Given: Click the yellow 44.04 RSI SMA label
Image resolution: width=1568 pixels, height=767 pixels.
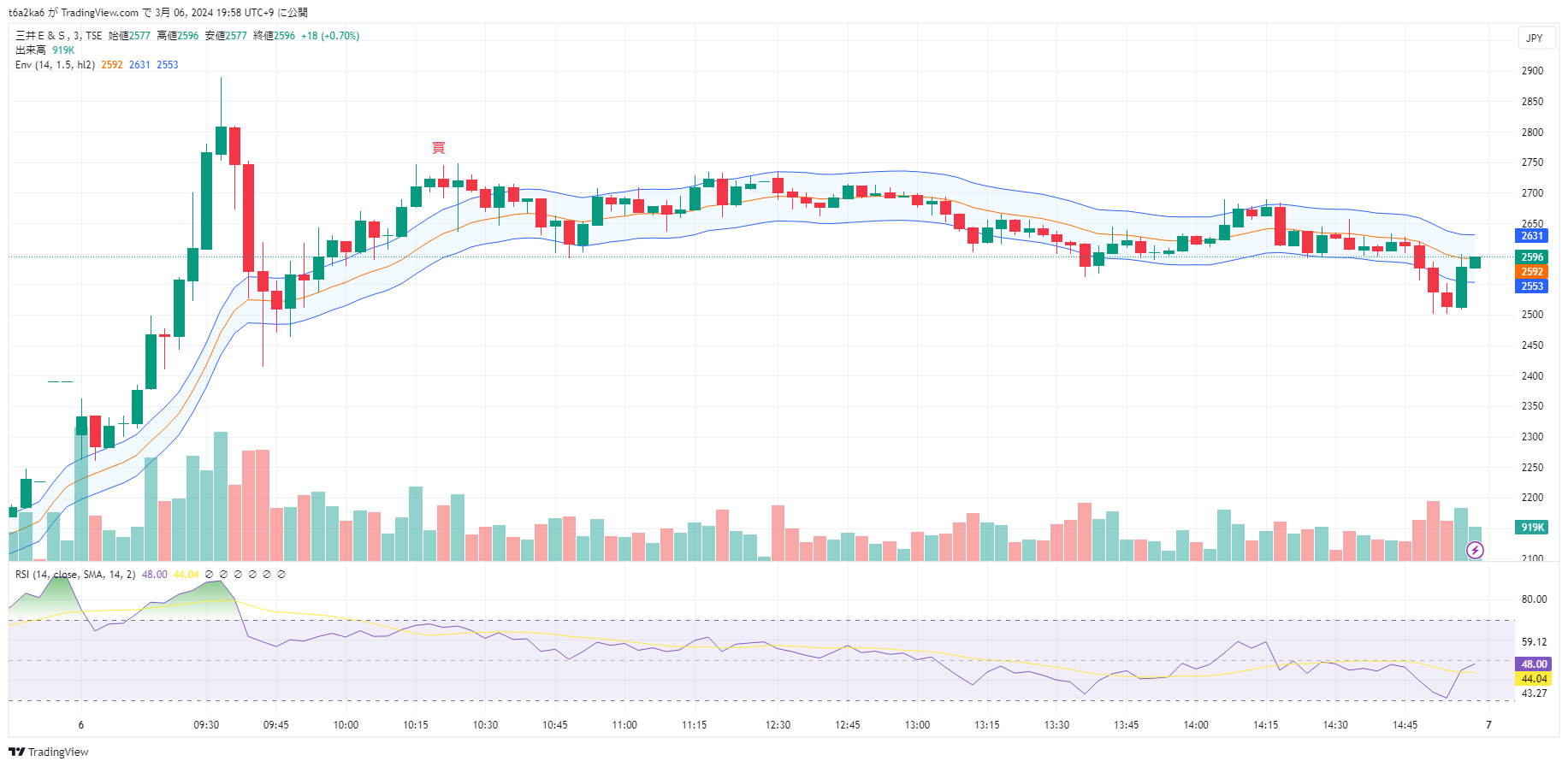Looking at the screenshot, I should [x=1533, y=679].
